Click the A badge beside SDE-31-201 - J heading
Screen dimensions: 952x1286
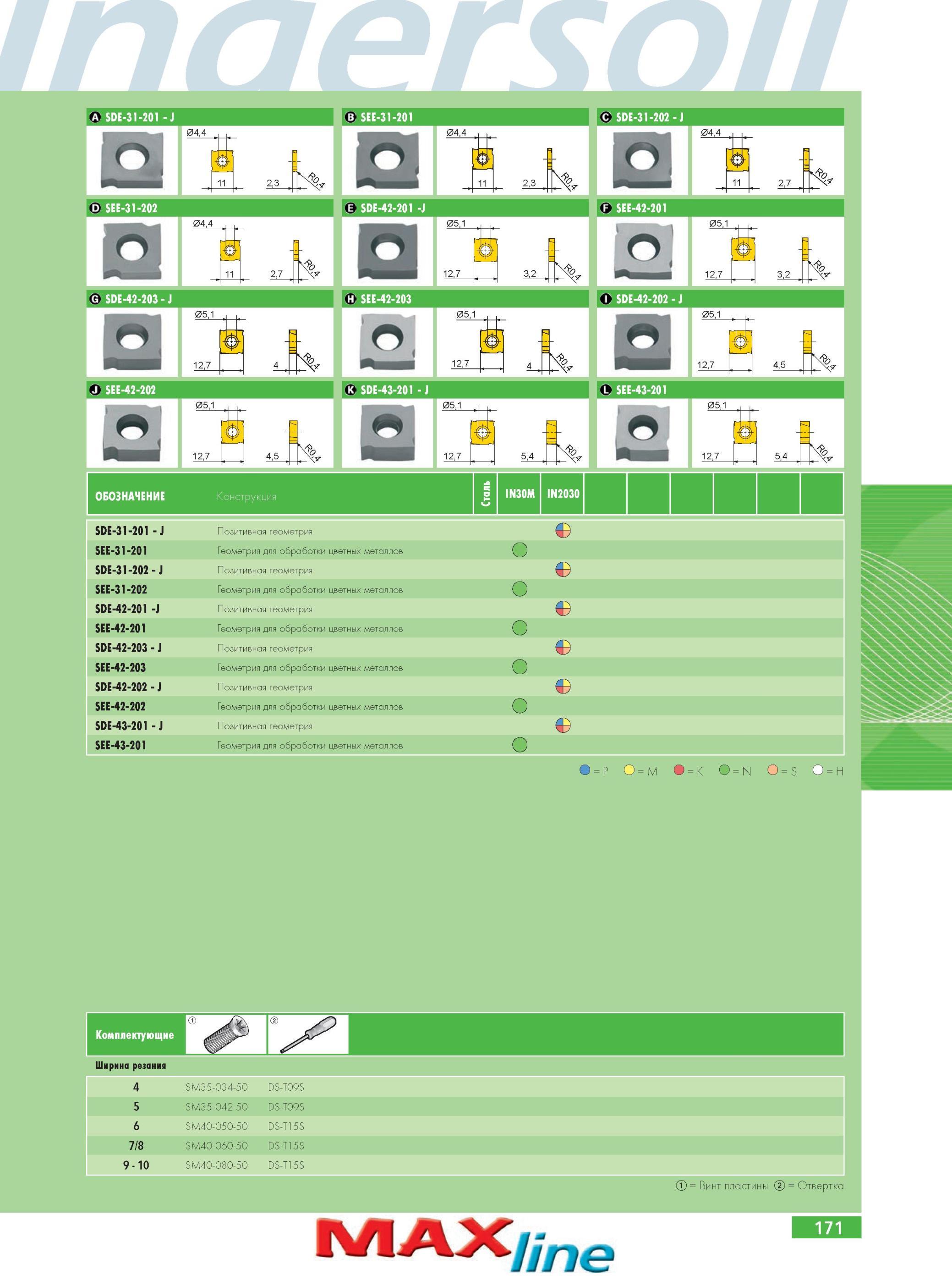[x=95, y=118]
